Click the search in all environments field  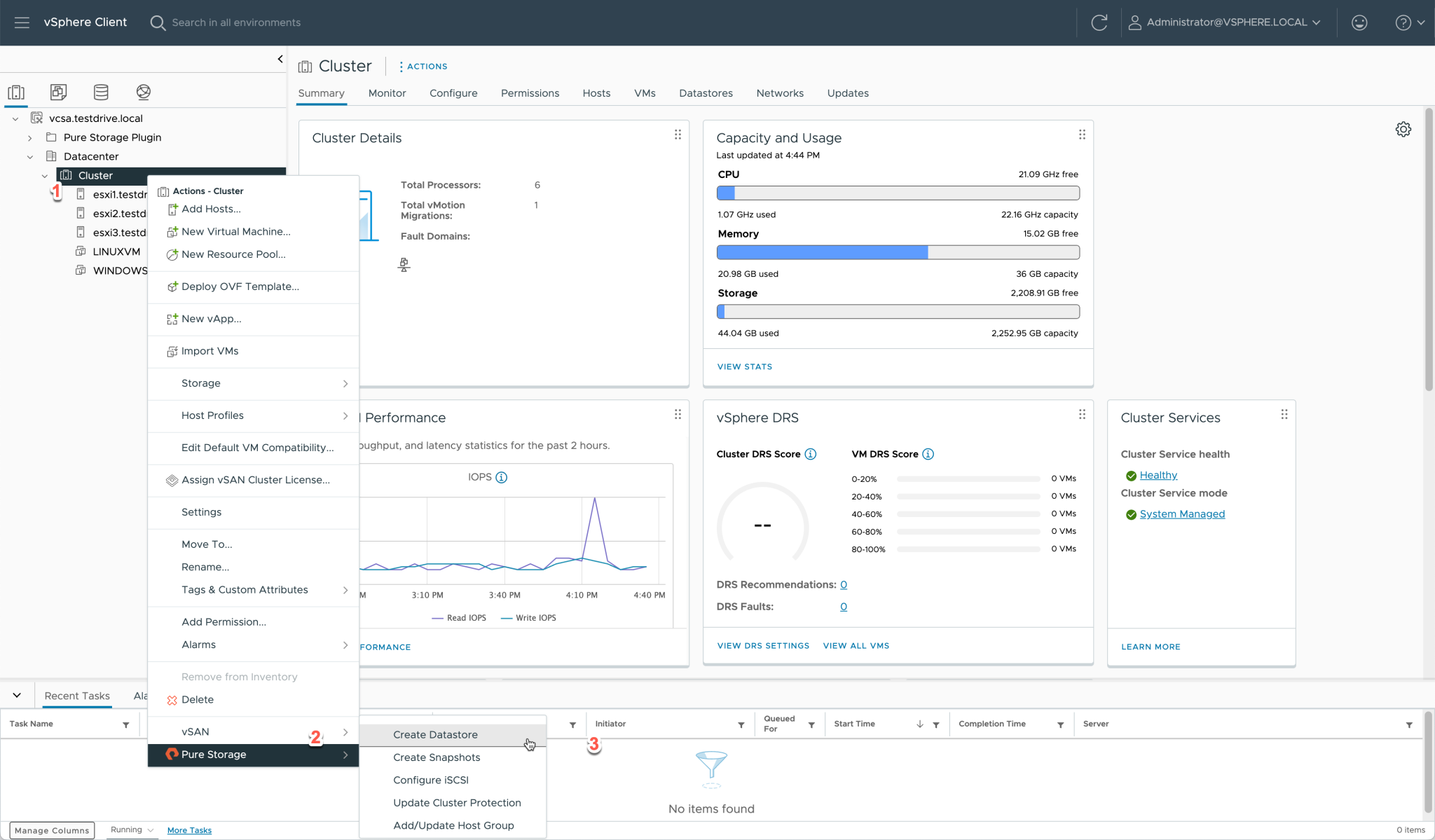pyautogui.click(x=236, y=22)
